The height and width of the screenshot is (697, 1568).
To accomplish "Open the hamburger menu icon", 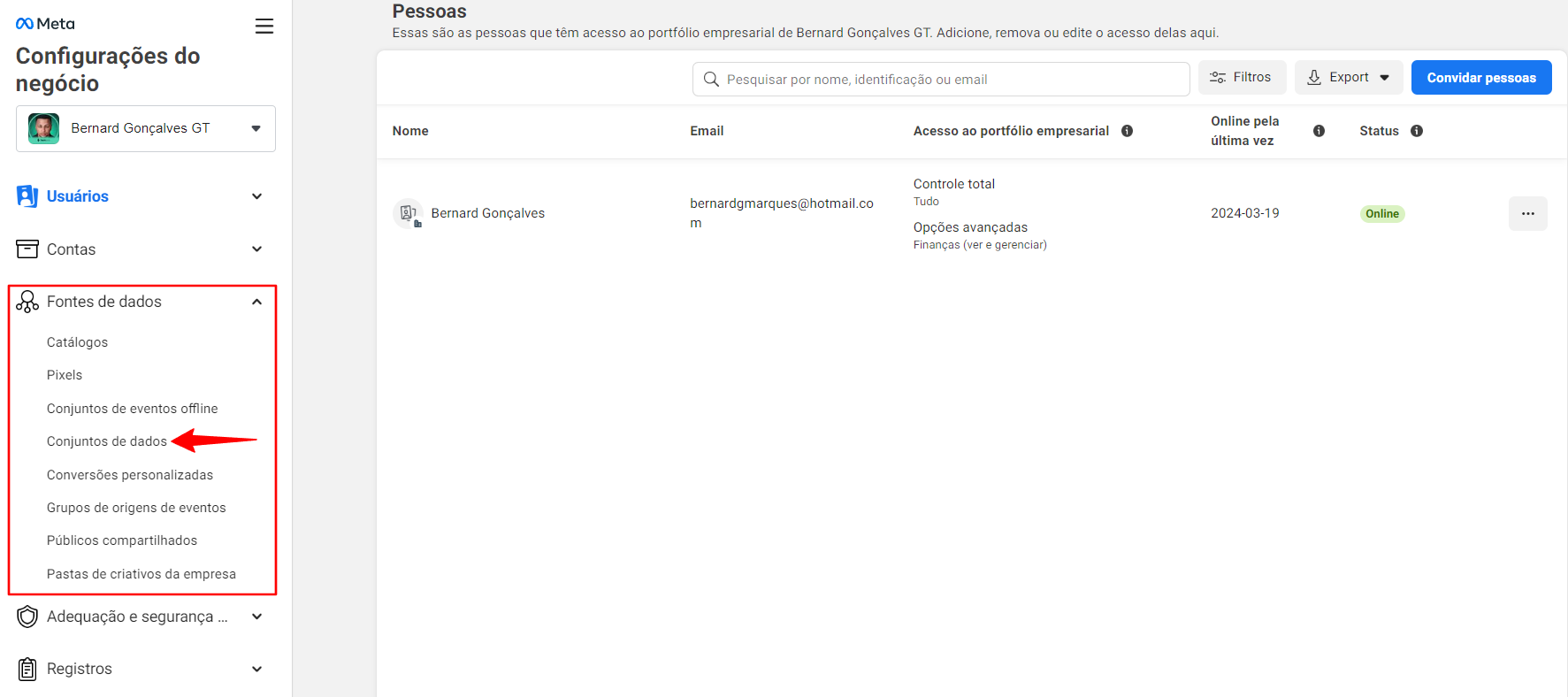I will coord(264,27).
